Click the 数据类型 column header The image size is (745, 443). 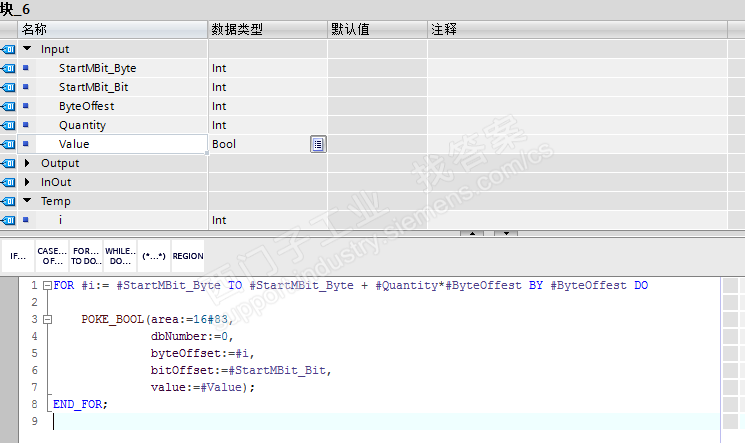tap(268, 29)
